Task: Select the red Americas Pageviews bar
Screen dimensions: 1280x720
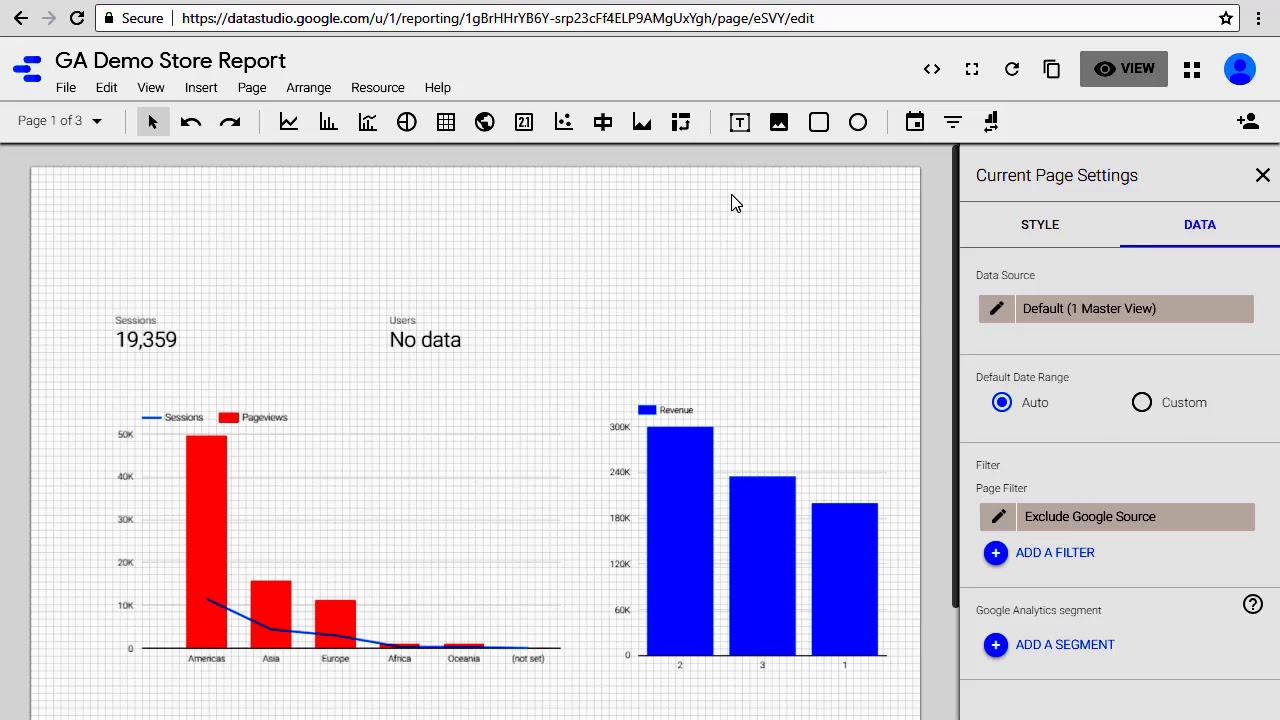Action: 206,542
